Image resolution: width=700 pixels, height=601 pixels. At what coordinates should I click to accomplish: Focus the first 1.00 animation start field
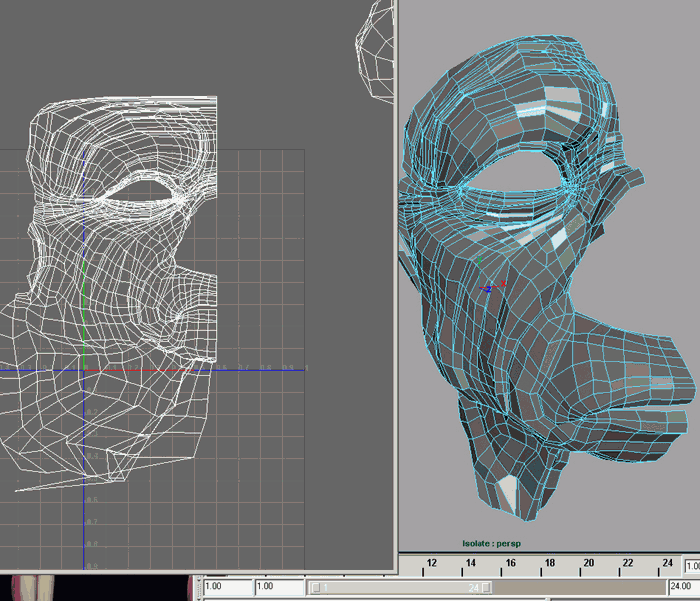pyautogui.click(x=226, y=587)
